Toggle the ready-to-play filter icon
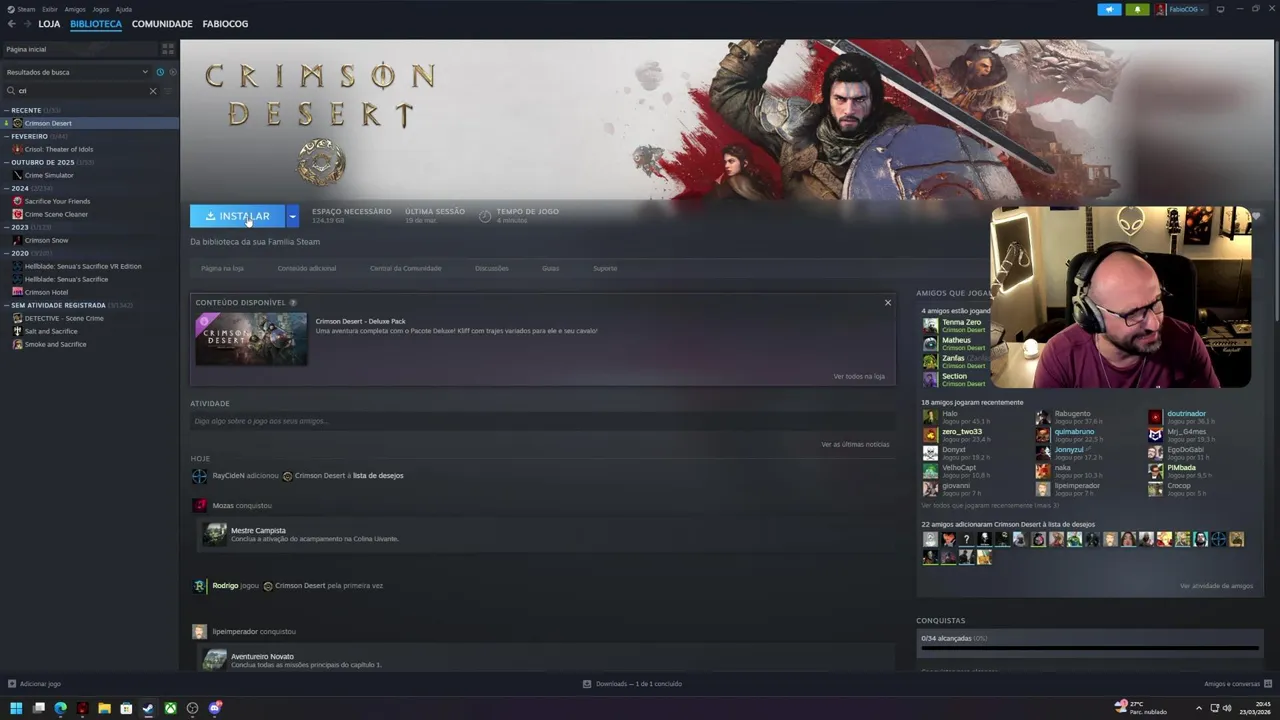 click(172, 72)
